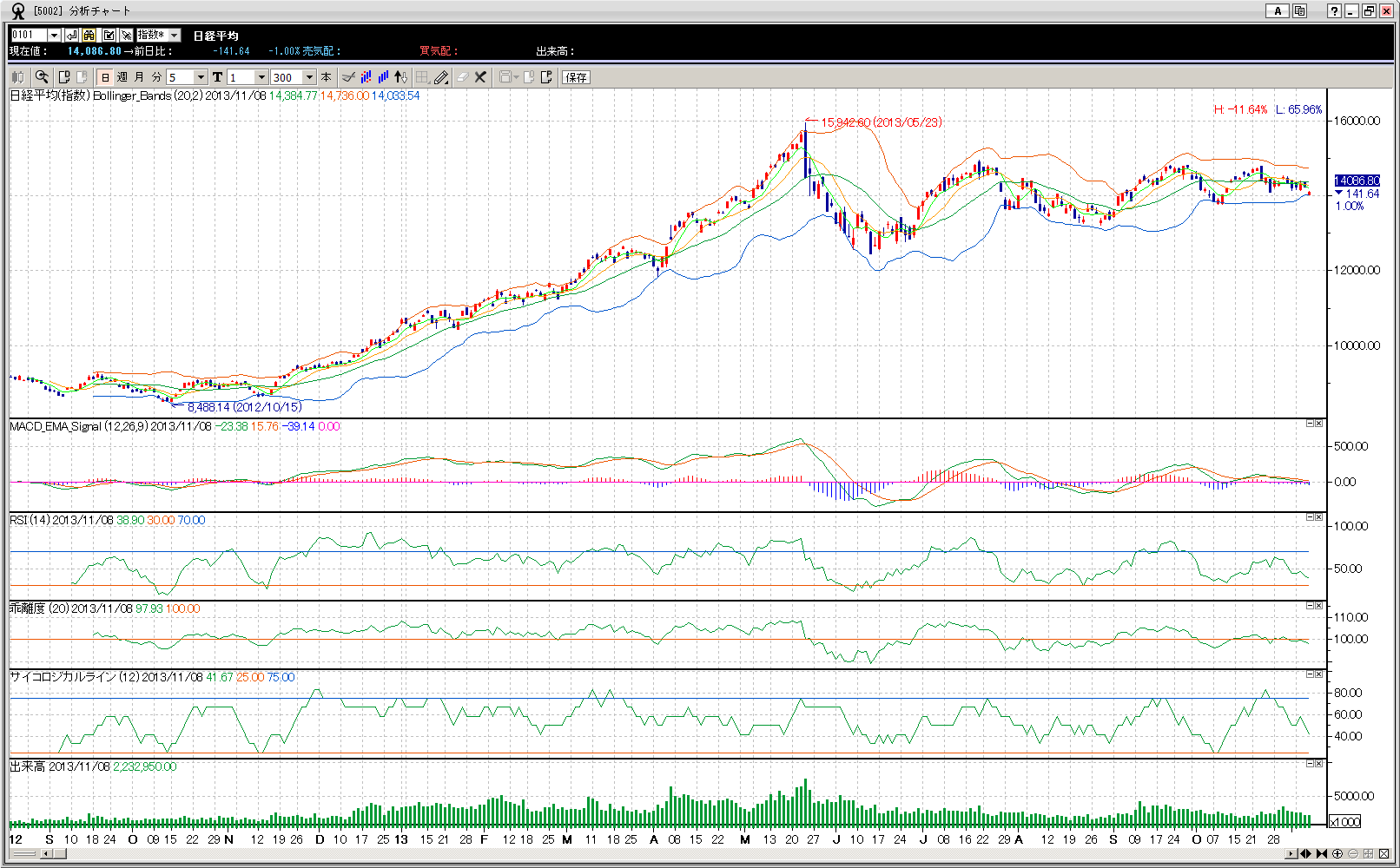1400x868 pixels.
Task: Click the binoculars search icon
Action: tap(89, 35)
